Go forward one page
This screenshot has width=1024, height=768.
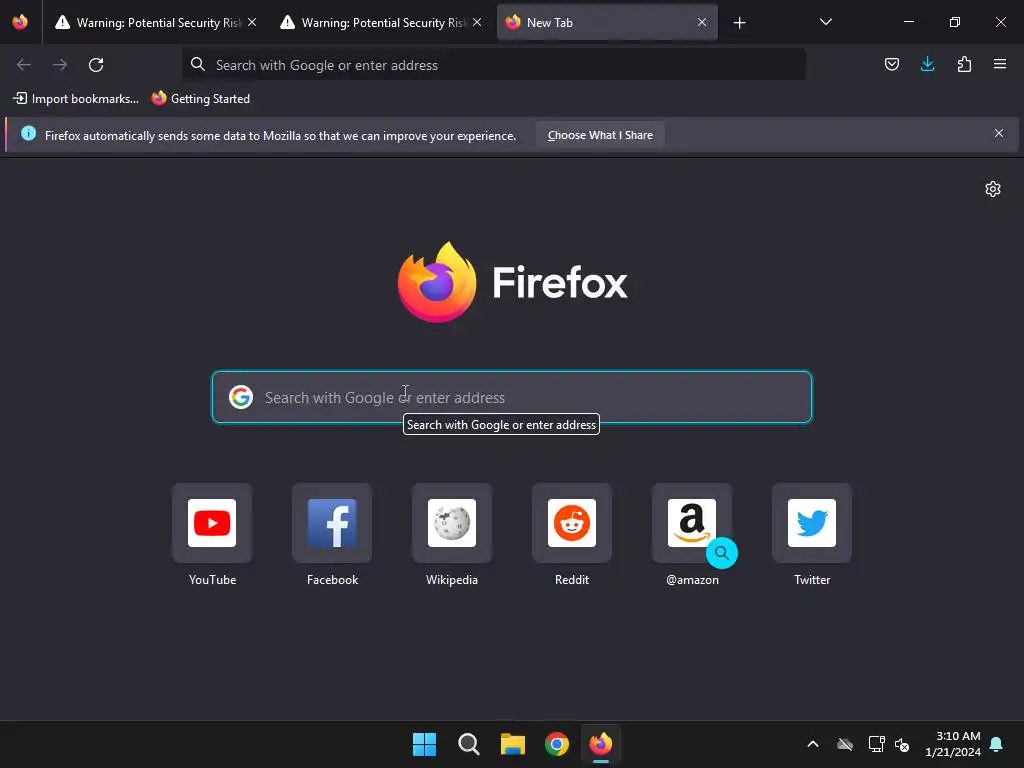point(59,65)
